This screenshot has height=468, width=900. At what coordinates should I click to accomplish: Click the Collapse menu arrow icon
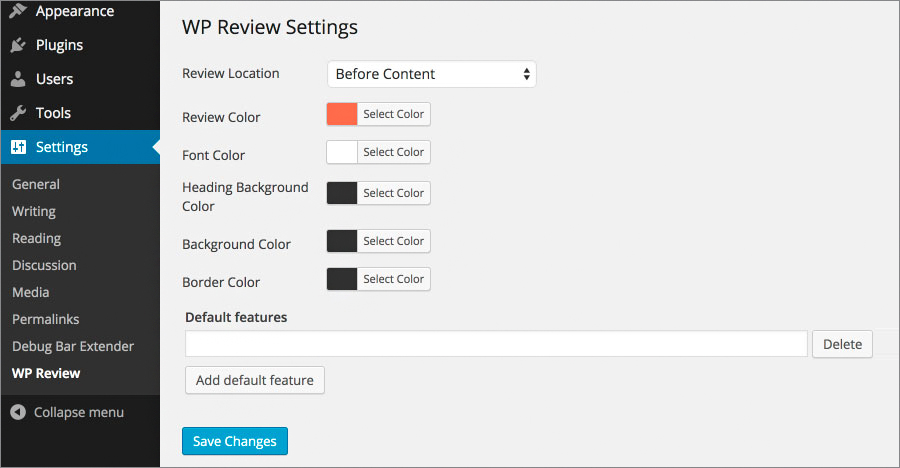click(18, 412)
